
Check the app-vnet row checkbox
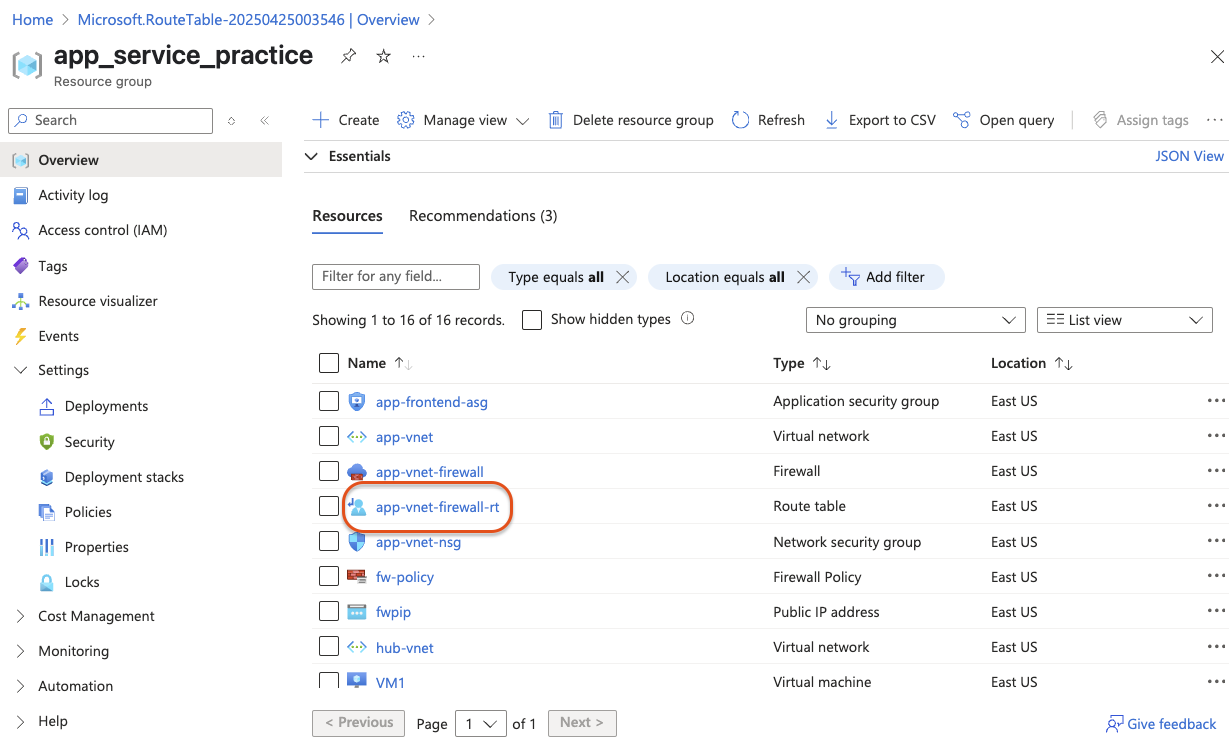tap(329, 436)
